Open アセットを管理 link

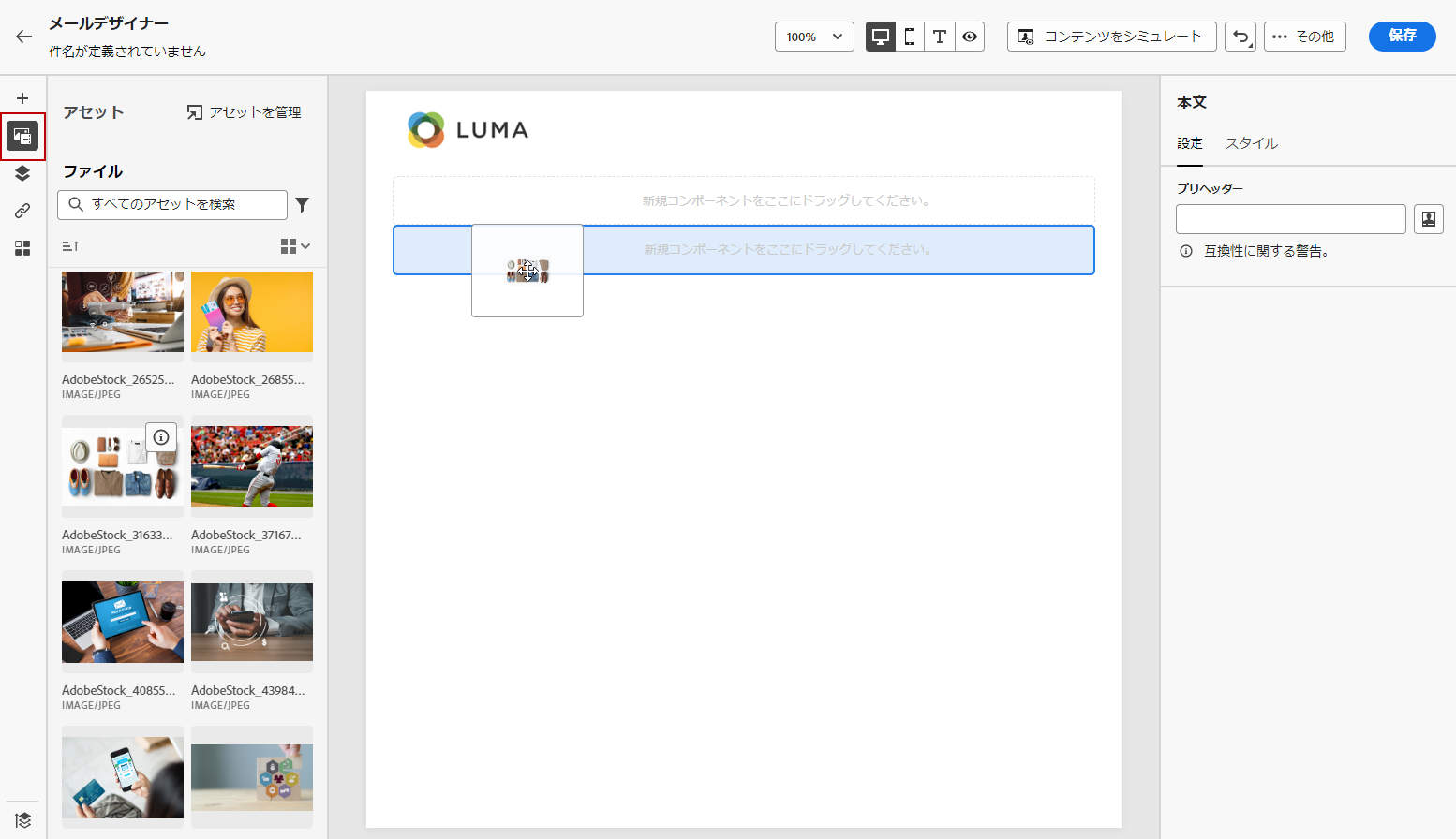244,112
